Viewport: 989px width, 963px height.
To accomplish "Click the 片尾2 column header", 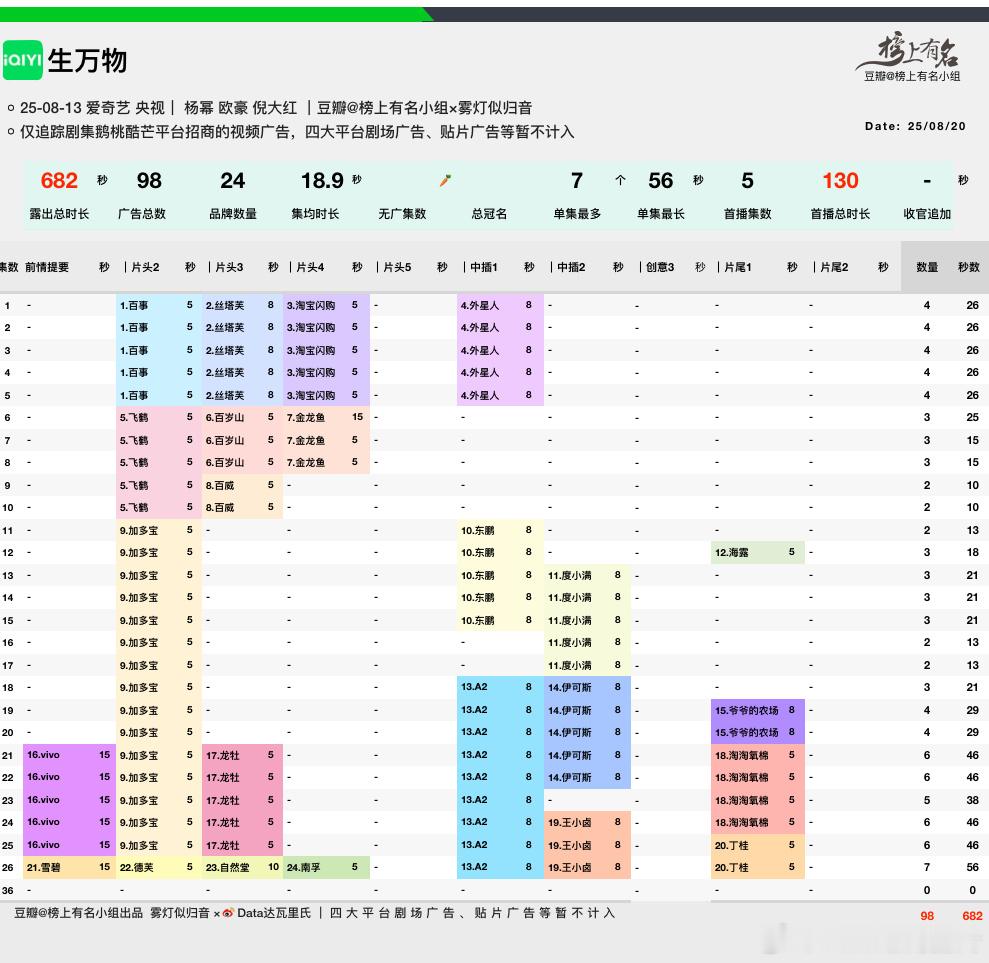I will point(834,267).
